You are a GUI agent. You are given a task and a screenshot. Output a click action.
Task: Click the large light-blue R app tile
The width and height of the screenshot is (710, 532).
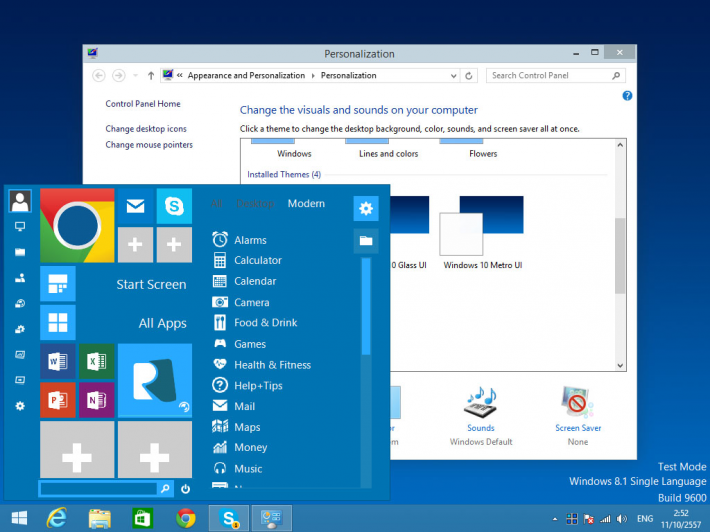tap(155, 380)
